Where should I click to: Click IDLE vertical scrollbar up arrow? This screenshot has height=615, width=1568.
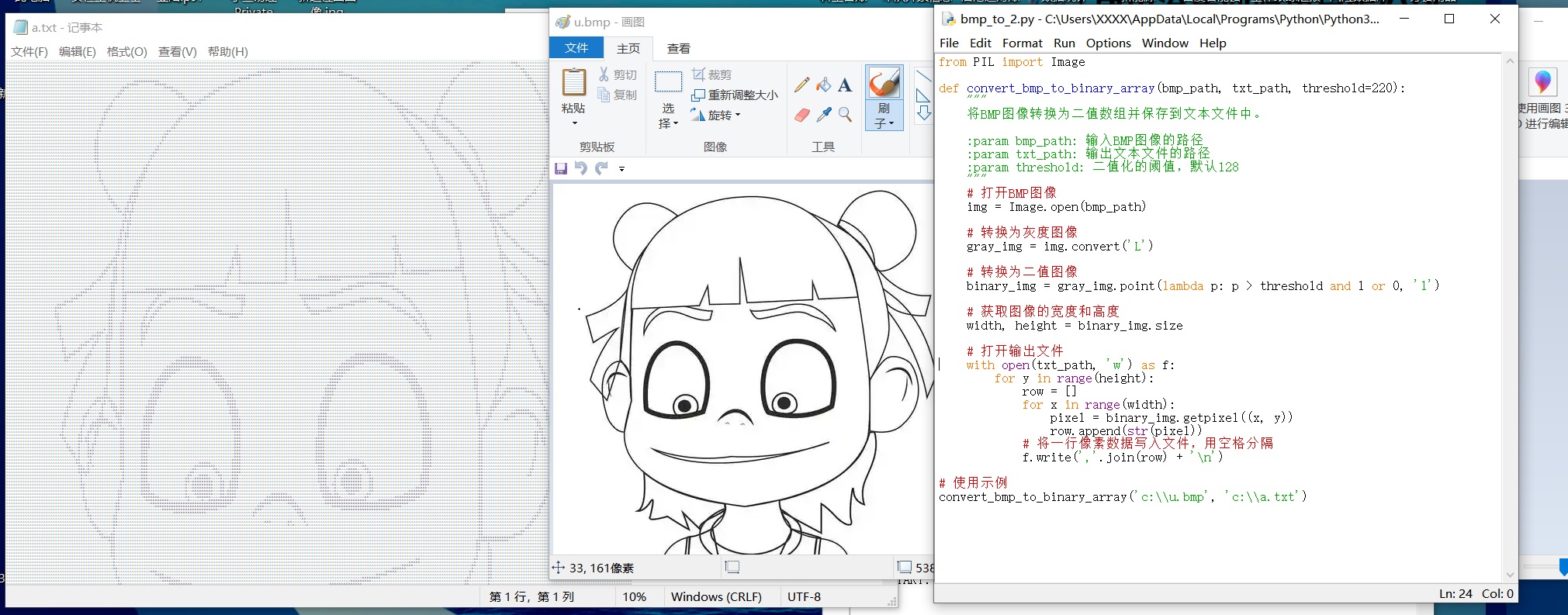point(1510,60)
